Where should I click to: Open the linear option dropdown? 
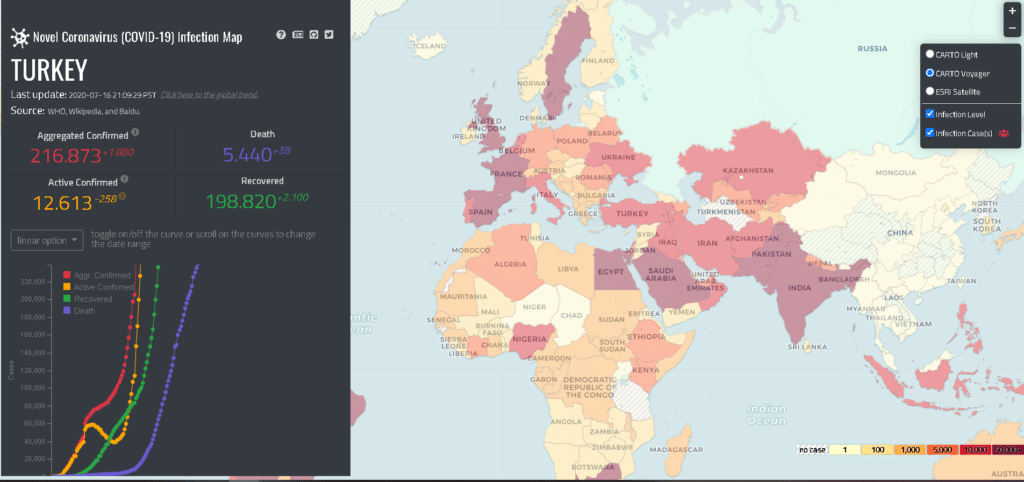point(47,240)
